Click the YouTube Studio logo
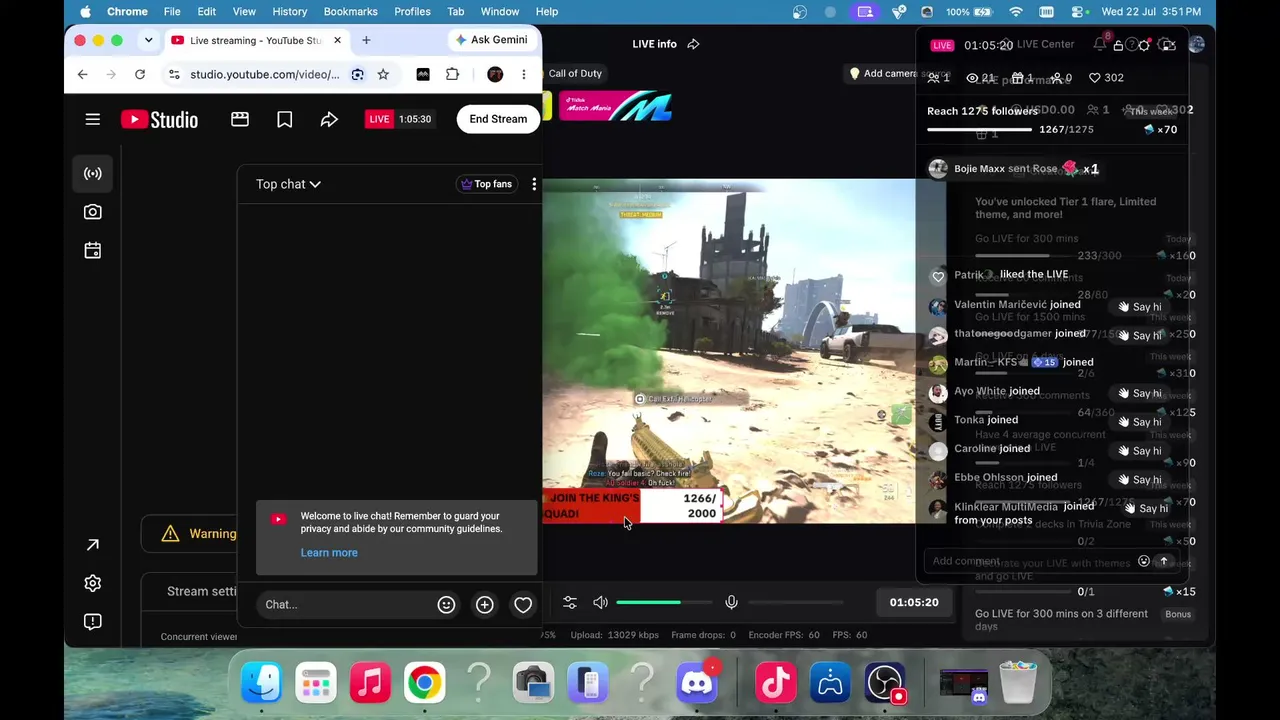 pos(160,120)
